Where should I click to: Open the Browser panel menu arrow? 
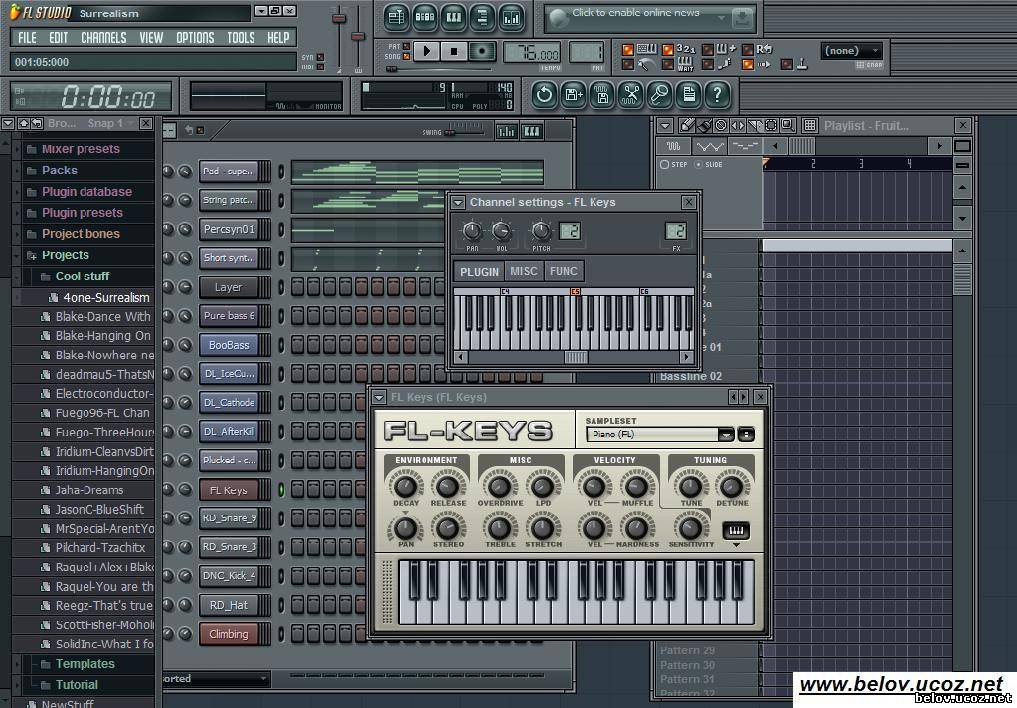7,123
